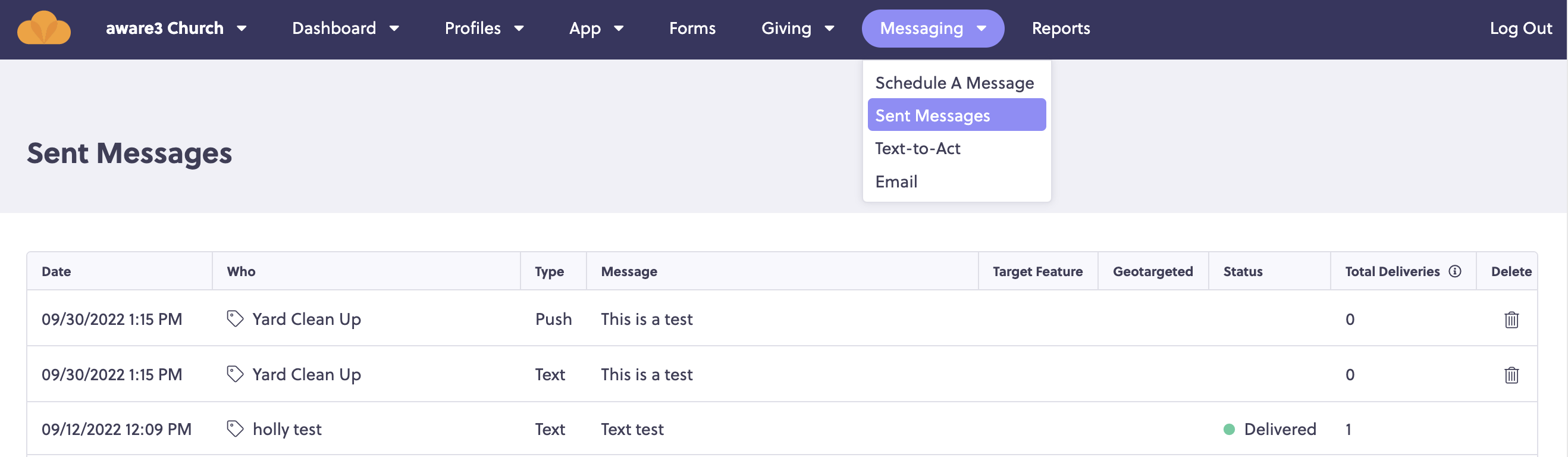Click the green Delivered status dot
Image resolution: width=1568 pixels, height=457 pixels.
(x=1228, y=430)
